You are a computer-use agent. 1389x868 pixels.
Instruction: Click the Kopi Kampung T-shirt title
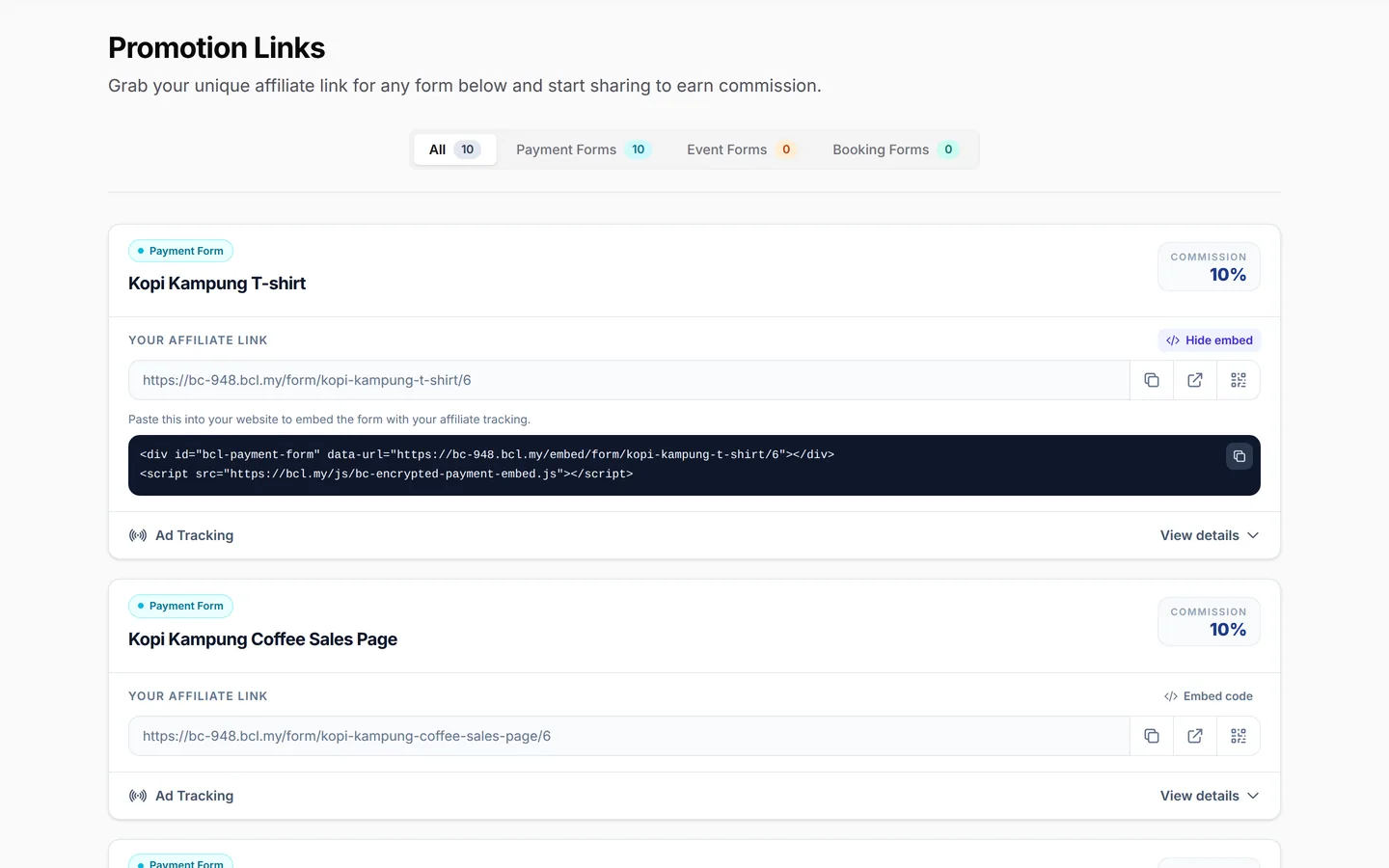(217, 284)
